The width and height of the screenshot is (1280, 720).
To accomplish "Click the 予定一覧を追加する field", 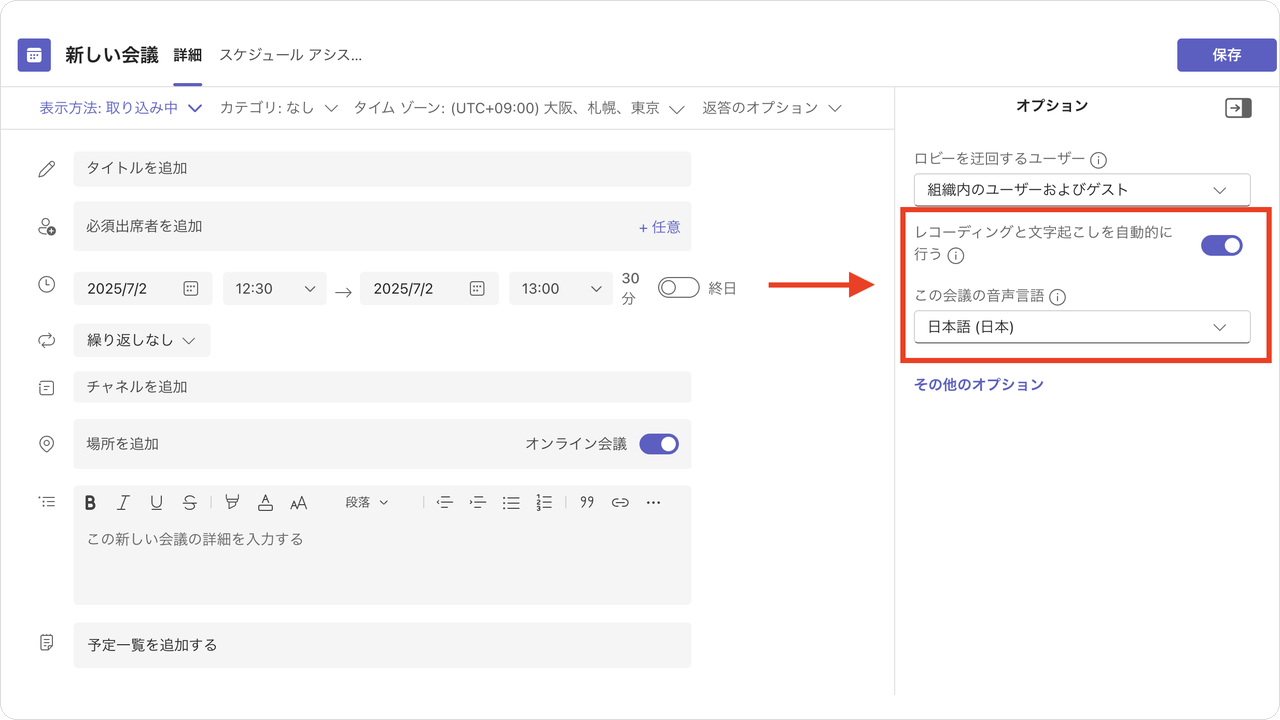I will (382, 645).
